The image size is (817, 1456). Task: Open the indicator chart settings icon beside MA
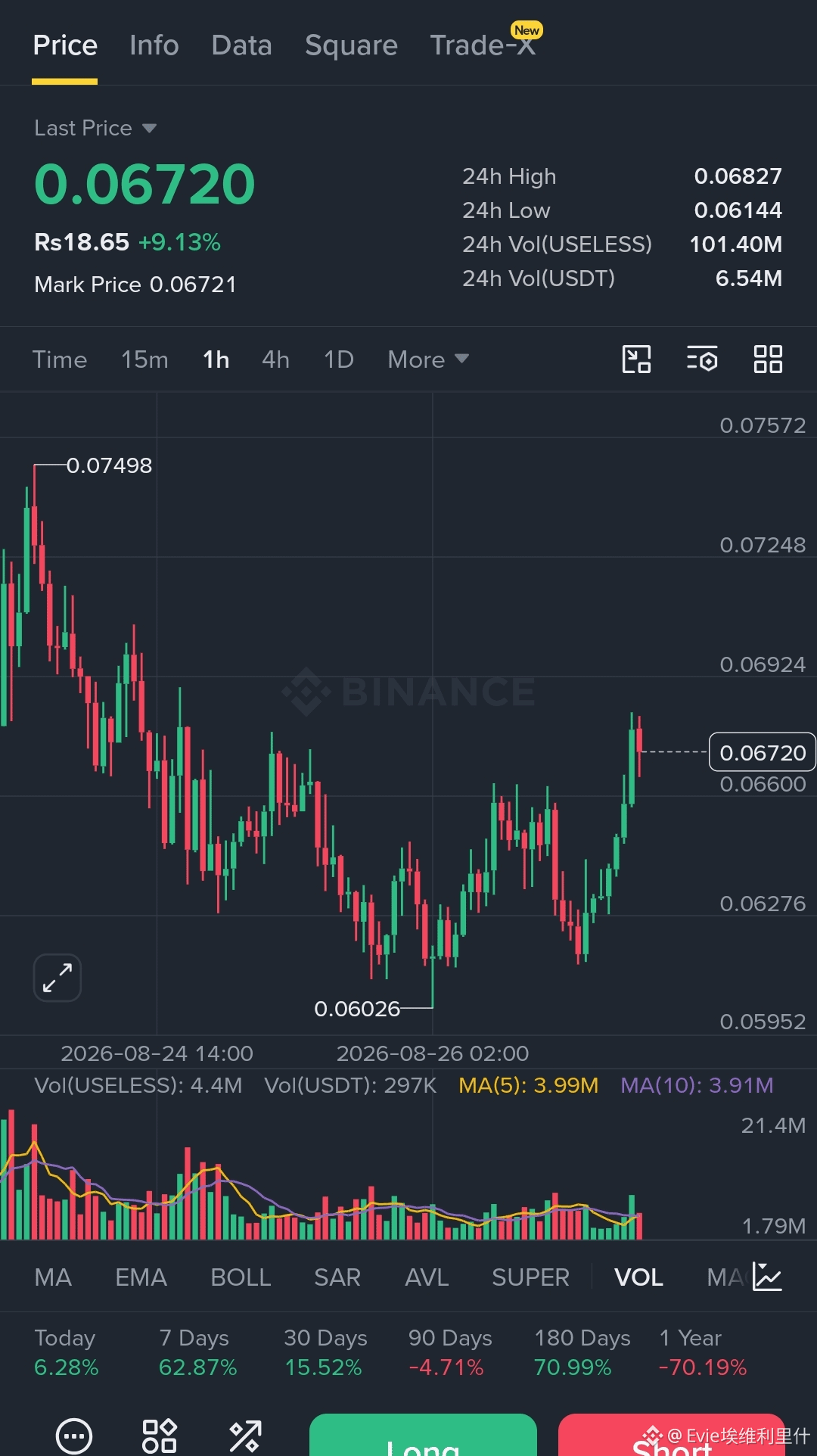tap(767, 1277)
